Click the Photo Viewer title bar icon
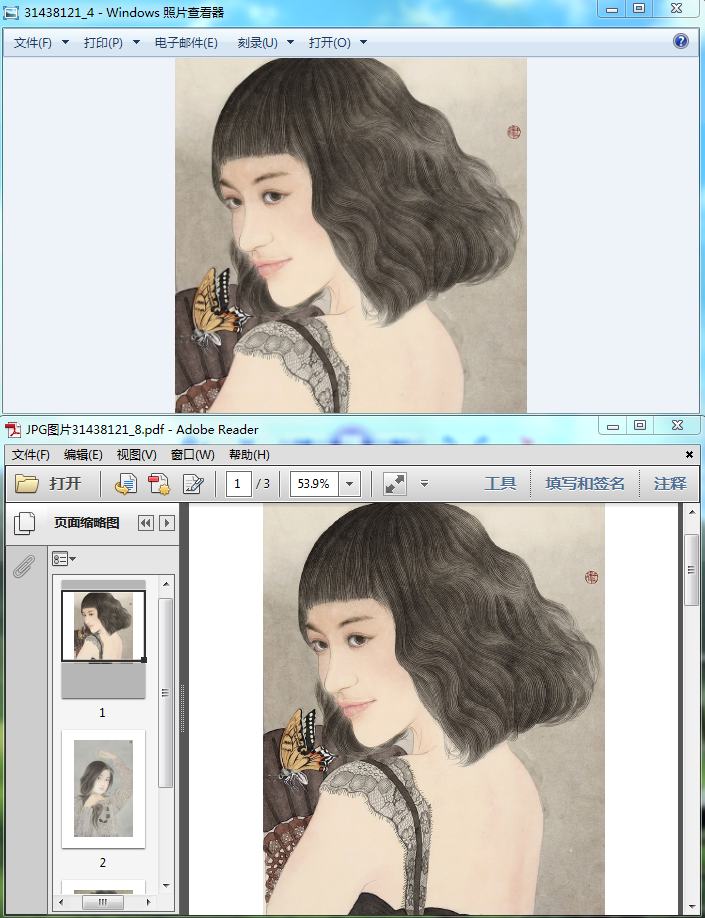 coord(12,12)
